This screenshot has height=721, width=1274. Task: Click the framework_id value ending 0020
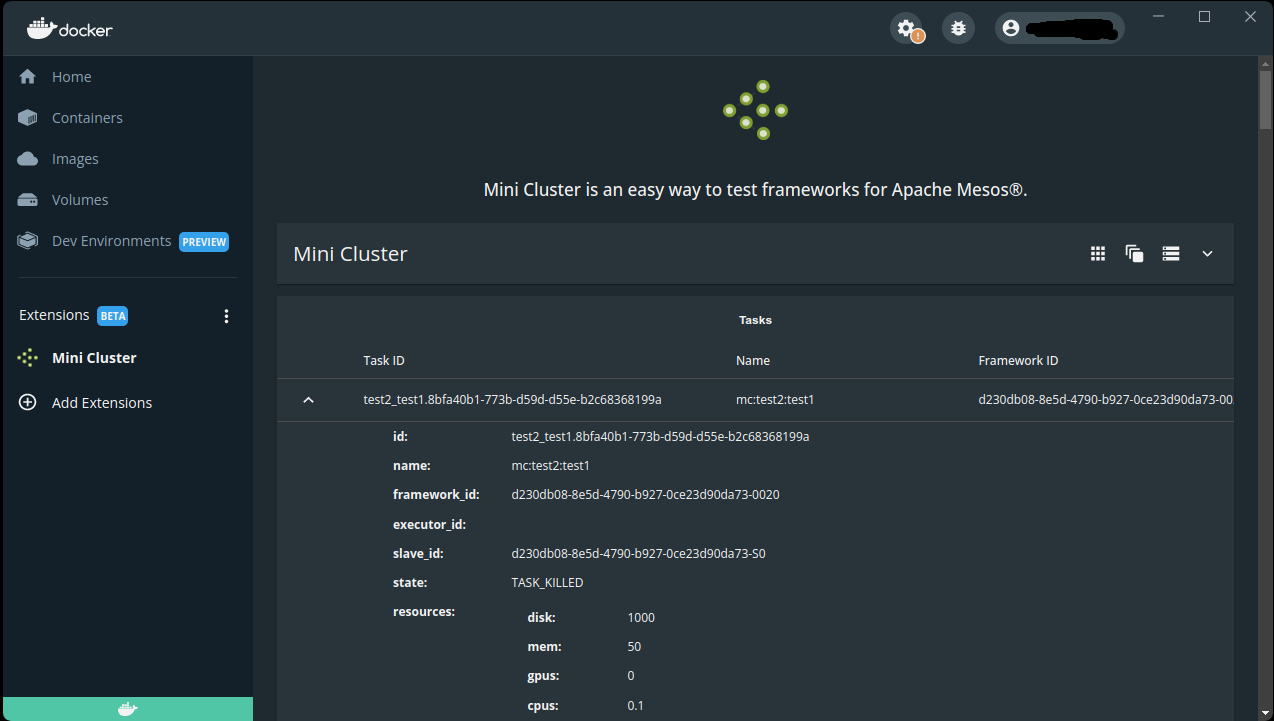click(645, 495)
